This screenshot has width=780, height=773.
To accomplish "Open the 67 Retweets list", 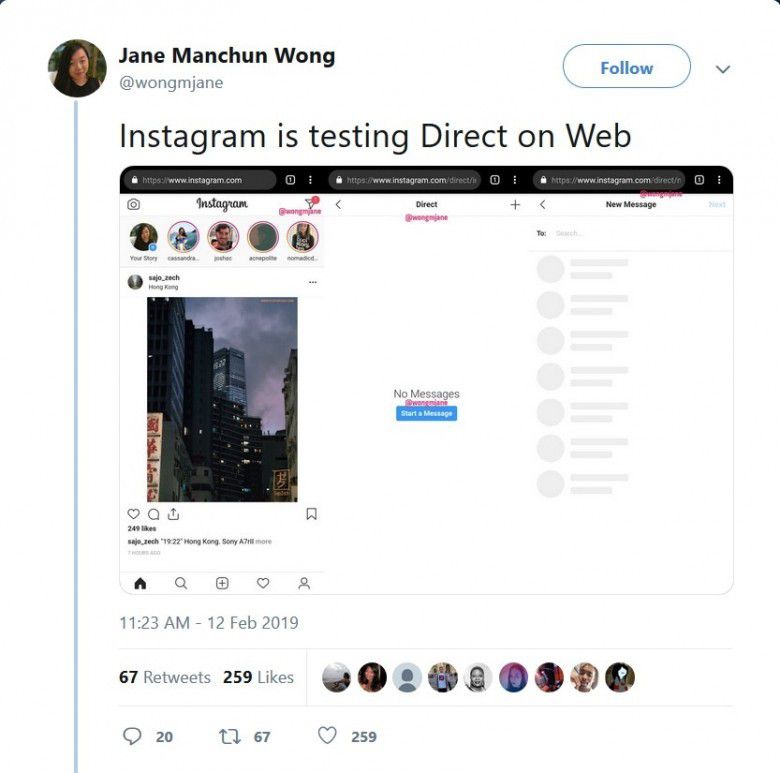I will [x=165, y=677].
